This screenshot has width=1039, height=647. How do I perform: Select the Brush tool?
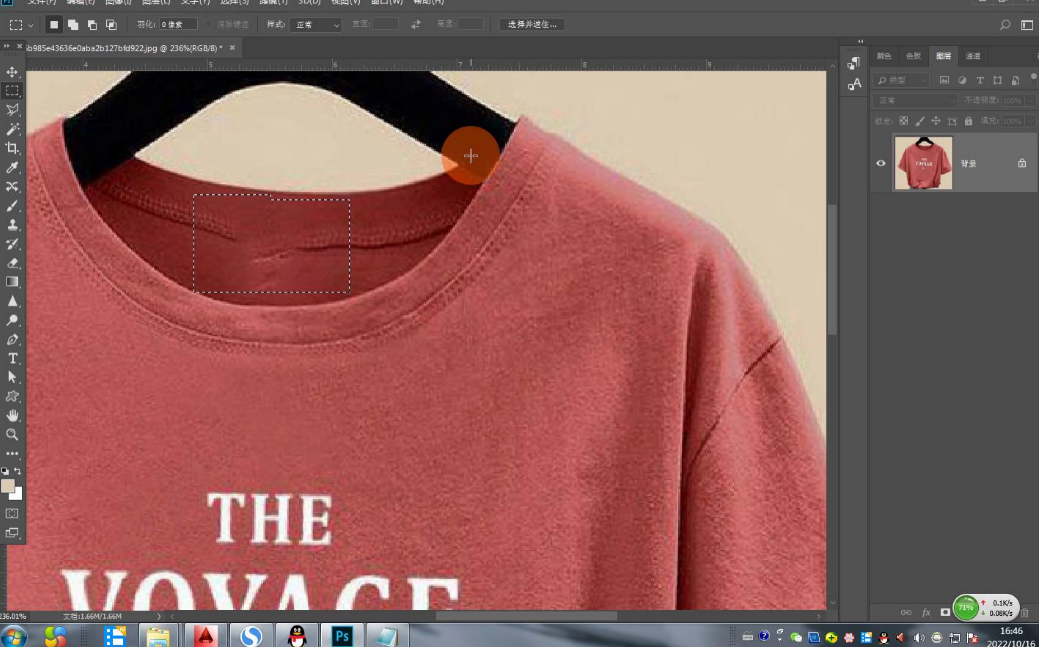coord(12,206)
